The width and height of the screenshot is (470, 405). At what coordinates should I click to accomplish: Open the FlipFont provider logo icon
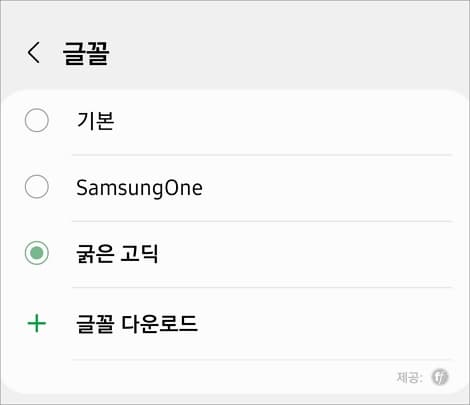pyautogui.click(x=440, y=377)
